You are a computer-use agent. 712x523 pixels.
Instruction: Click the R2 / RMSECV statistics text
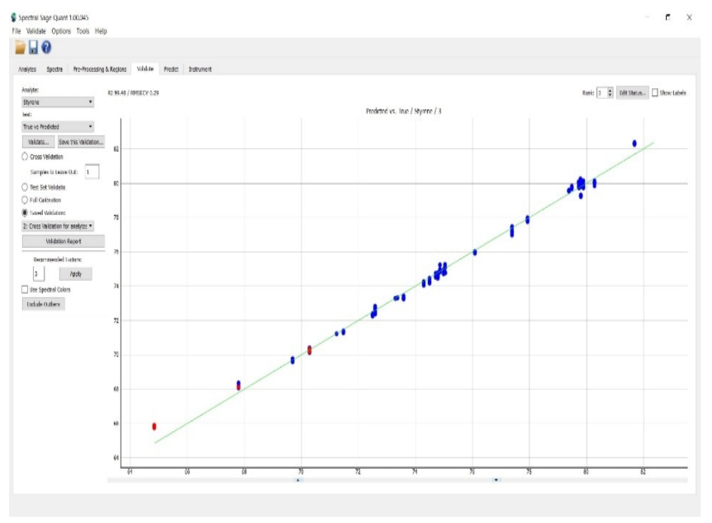click(x=133, y=93)
